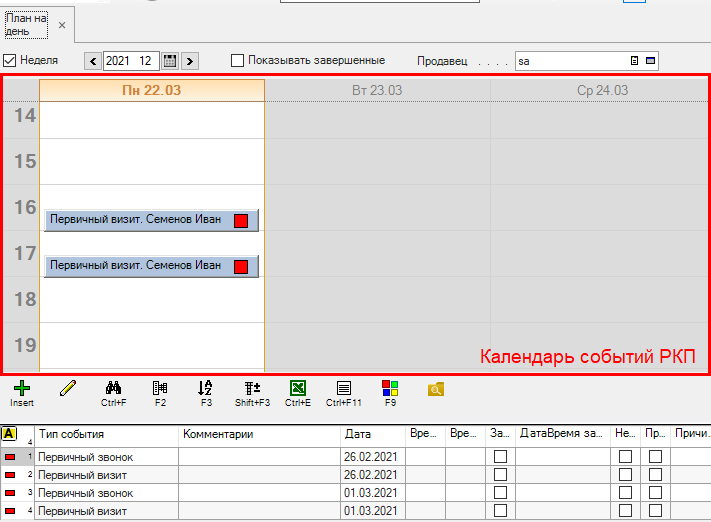
Task: Click the F9 colored squares icon
Action: 389,388
